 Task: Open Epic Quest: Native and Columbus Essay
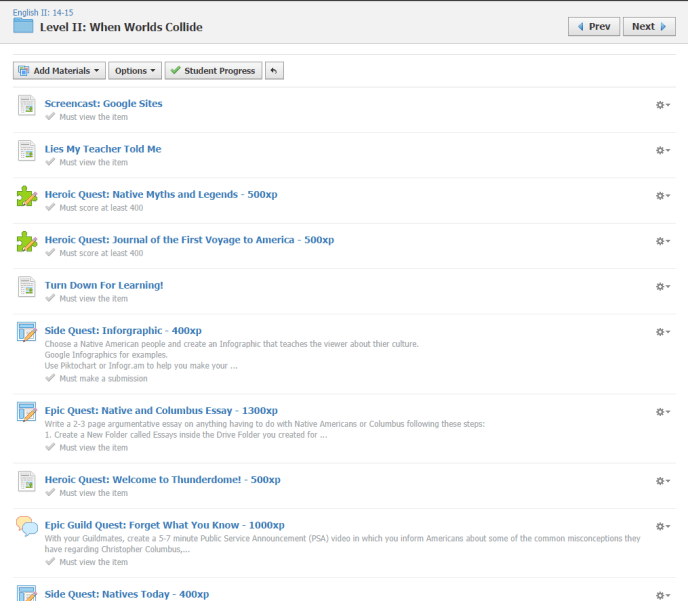tap(161, 410)
